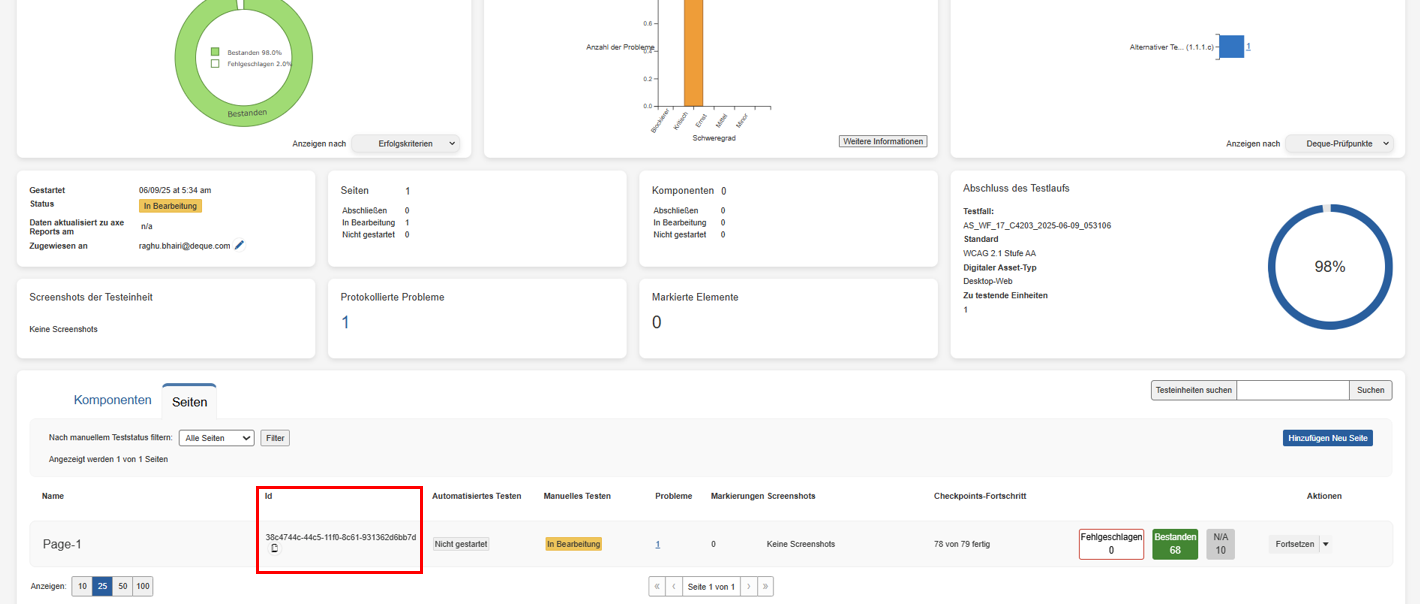Set page size to 50
This screenshot has height=608, width=1420.
tap(122, 587)
